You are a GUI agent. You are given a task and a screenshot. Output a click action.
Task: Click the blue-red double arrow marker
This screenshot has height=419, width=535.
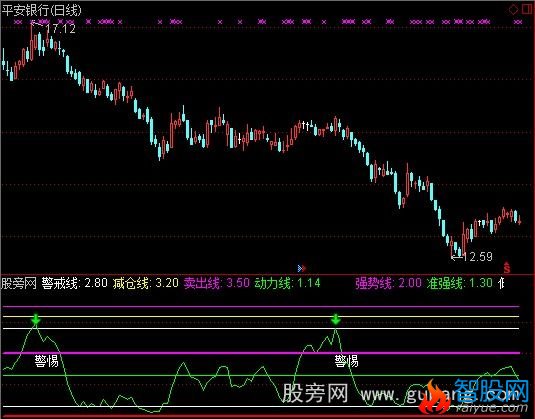[x=302, y=269]
